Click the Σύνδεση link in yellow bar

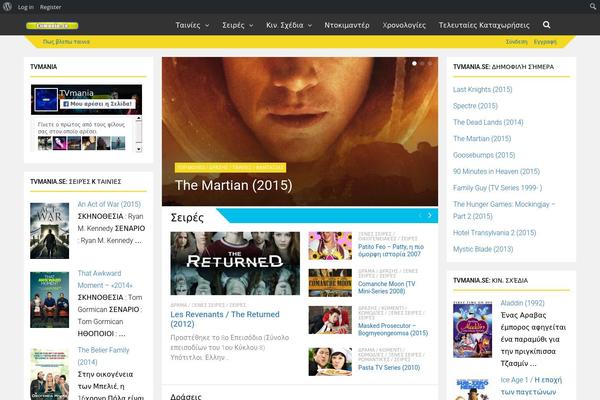tap(517, 42)
